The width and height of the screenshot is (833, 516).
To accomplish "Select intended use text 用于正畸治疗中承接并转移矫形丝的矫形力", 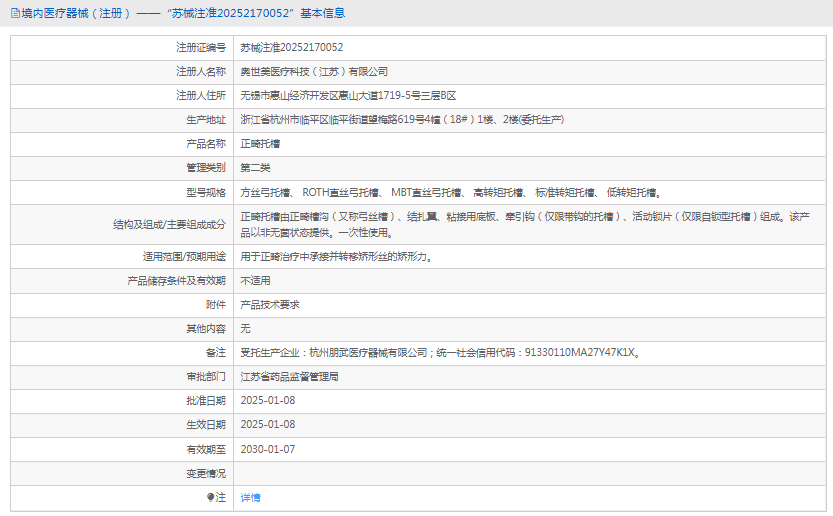I will [x=336, y=257].
